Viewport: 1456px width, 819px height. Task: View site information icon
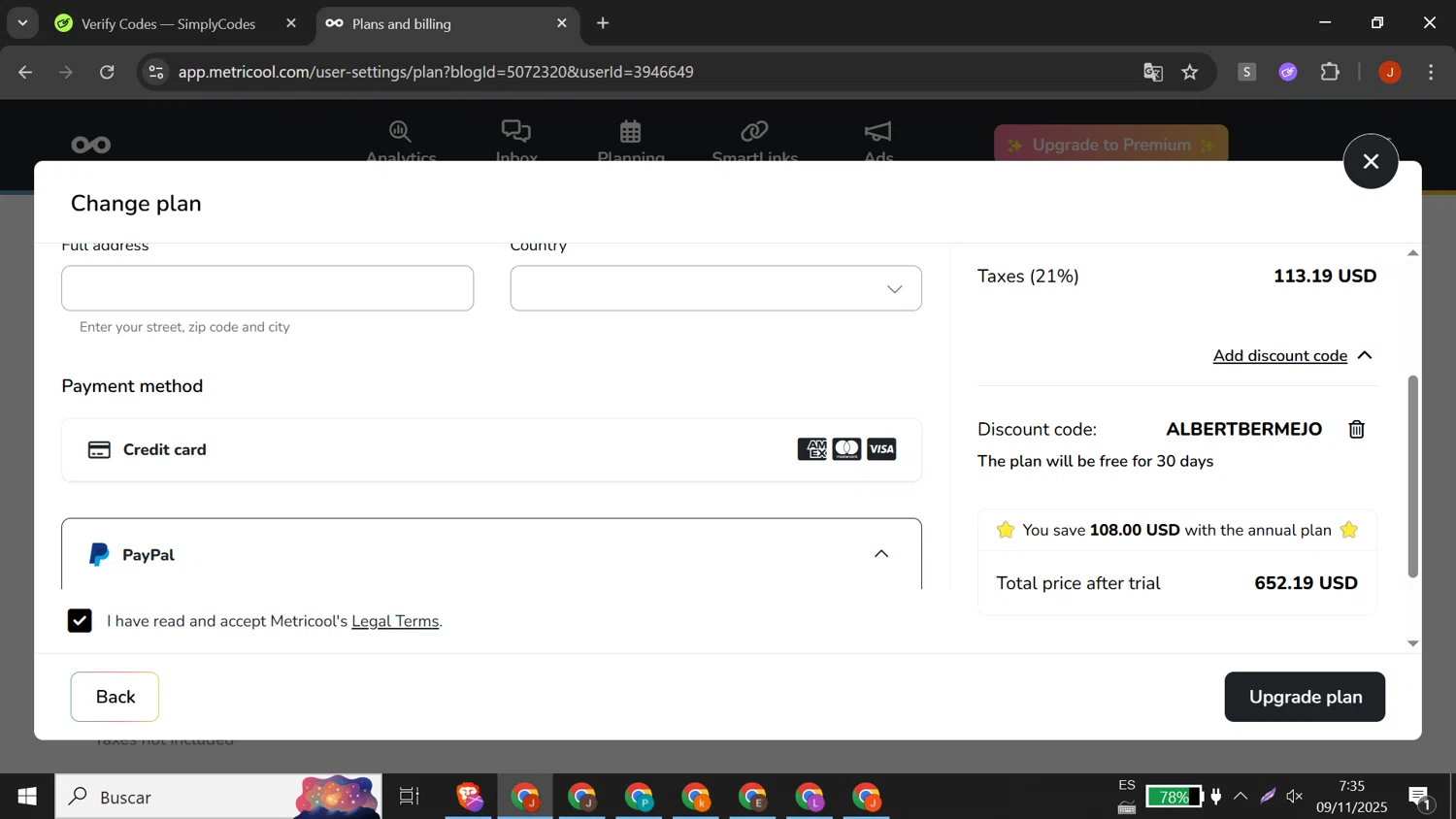pyautogui.click(x=155, y=72)
